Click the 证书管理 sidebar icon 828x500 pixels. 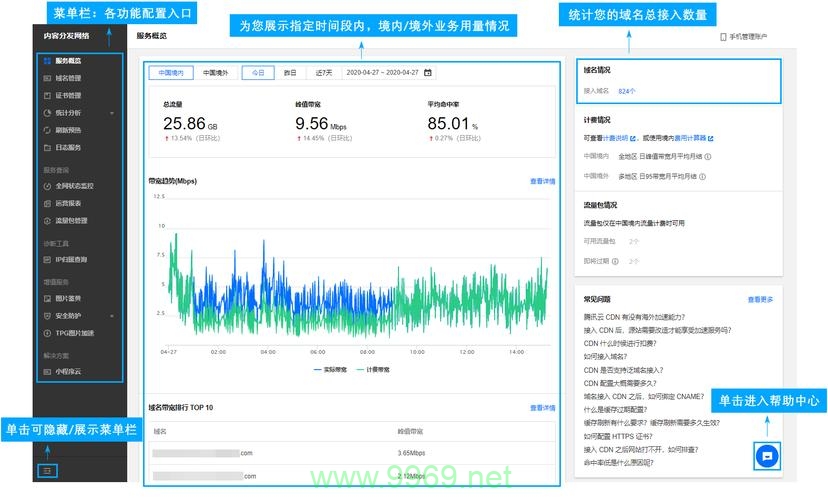tap(48, 96)
